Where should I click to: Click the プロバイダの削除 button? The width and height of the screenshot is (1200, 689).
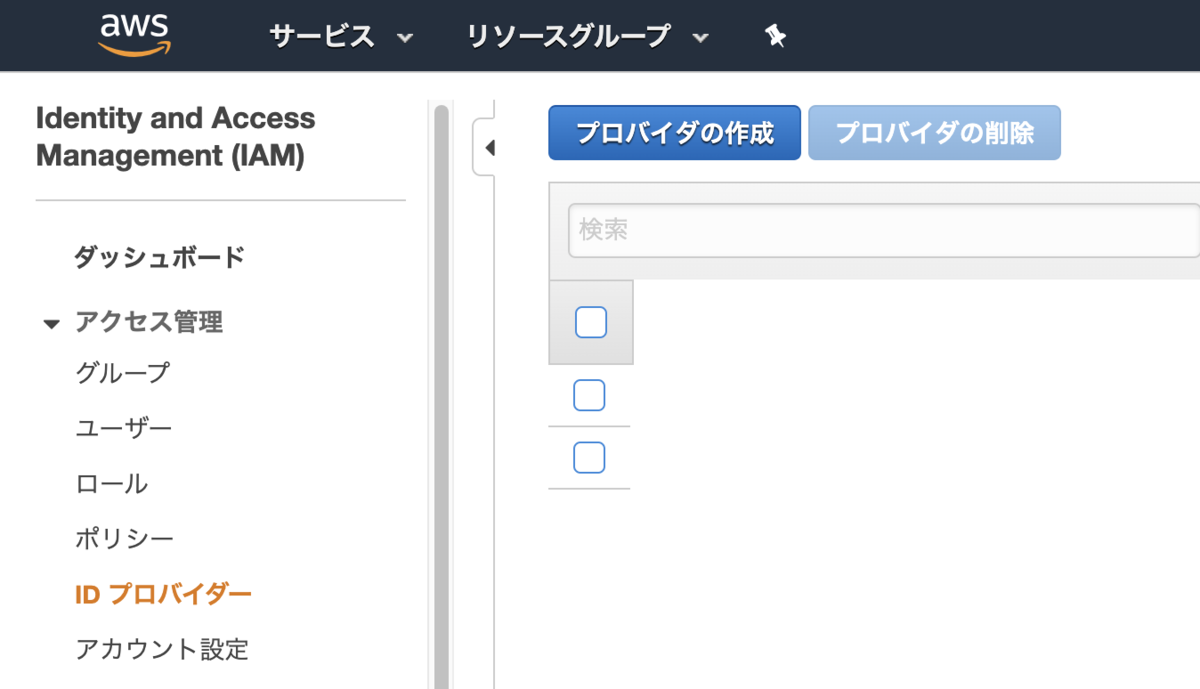tap(934, 133)
